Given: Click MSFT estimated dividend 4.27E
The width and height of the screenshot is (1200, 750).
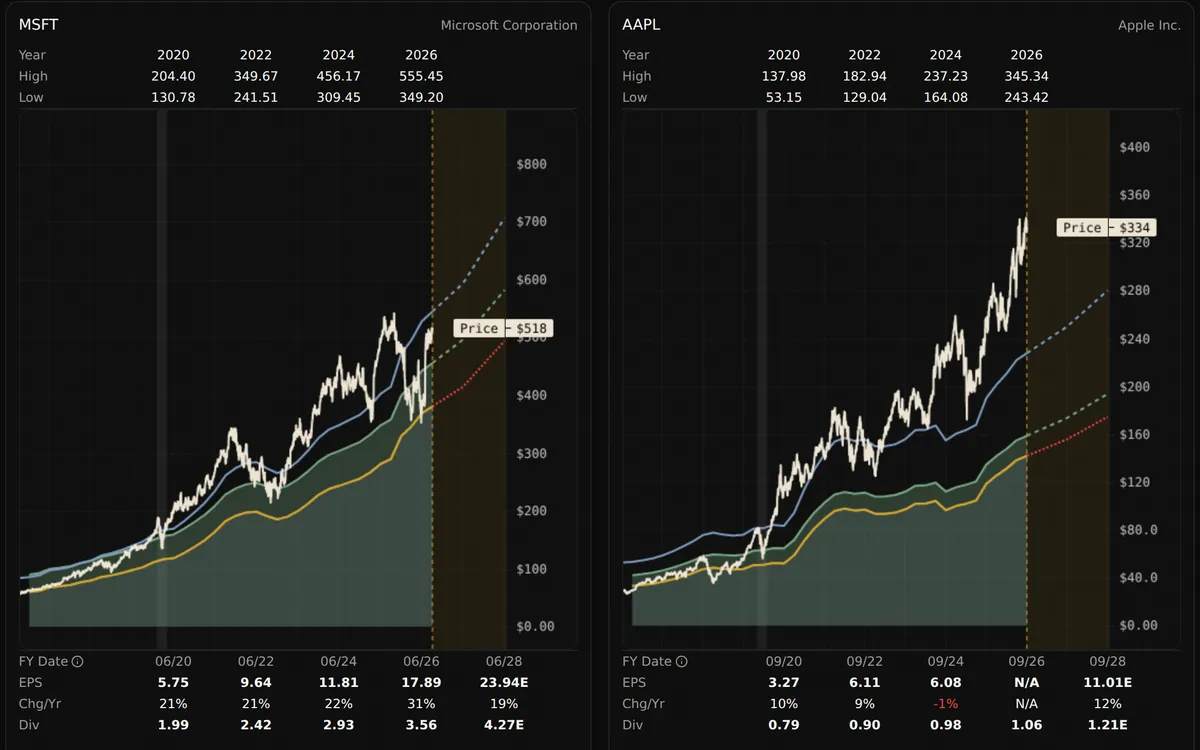Looking at the screenshot, I should pos(504,726).
